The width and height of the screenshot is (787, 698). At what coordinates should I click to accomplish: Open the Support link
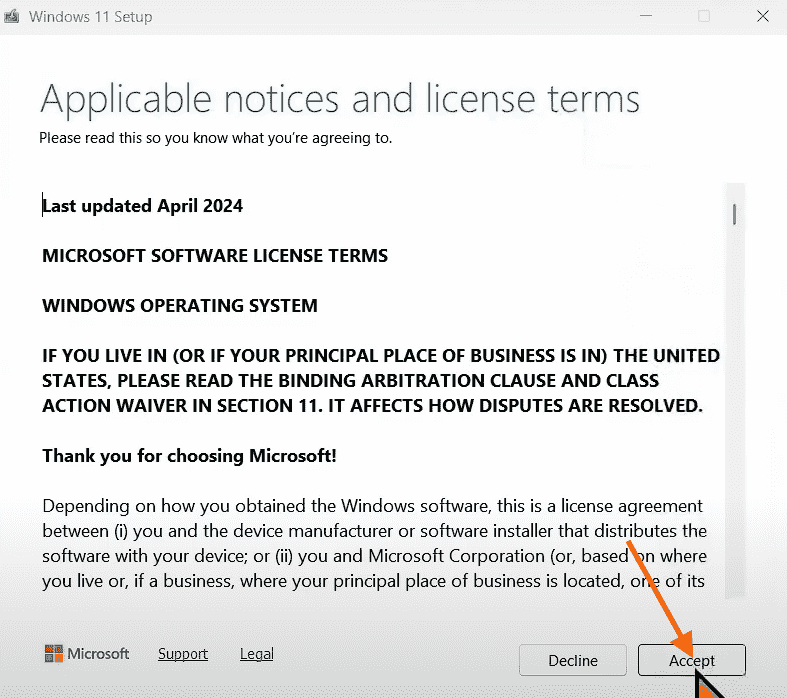[183, 654]
